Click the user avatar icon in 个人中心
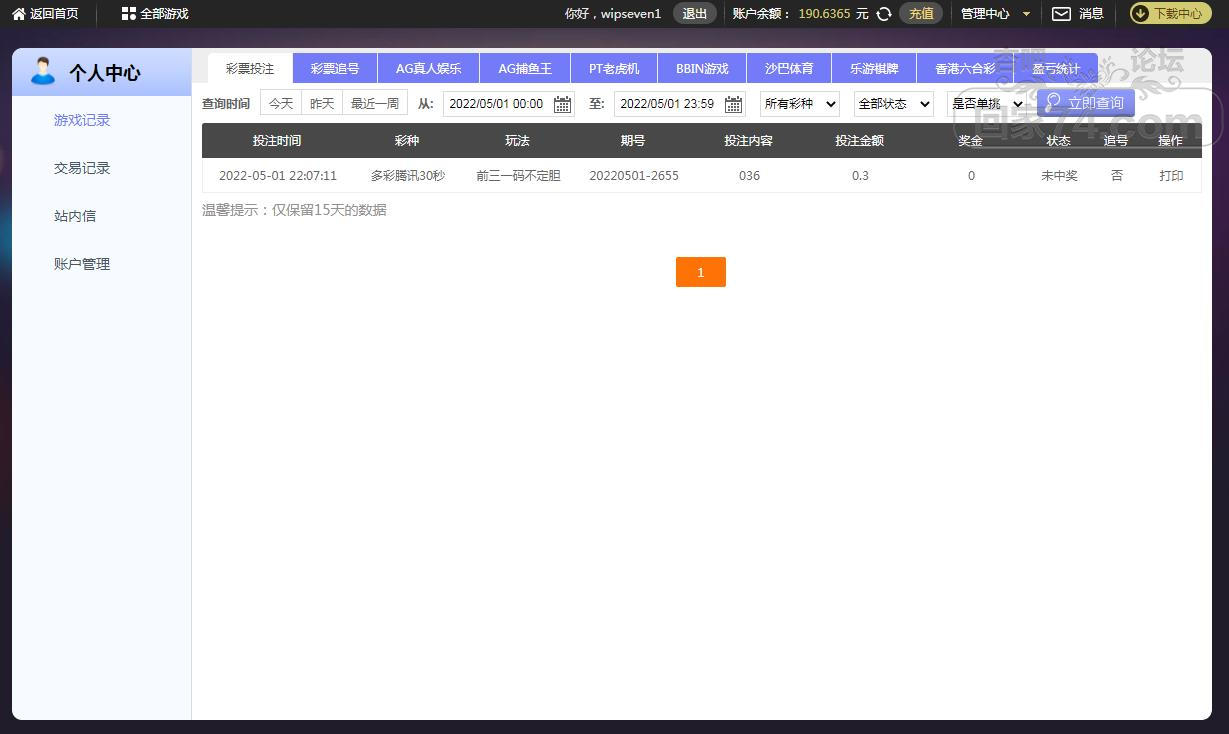The width and height of the screenshot is (1229, 734). coord(43,71)
